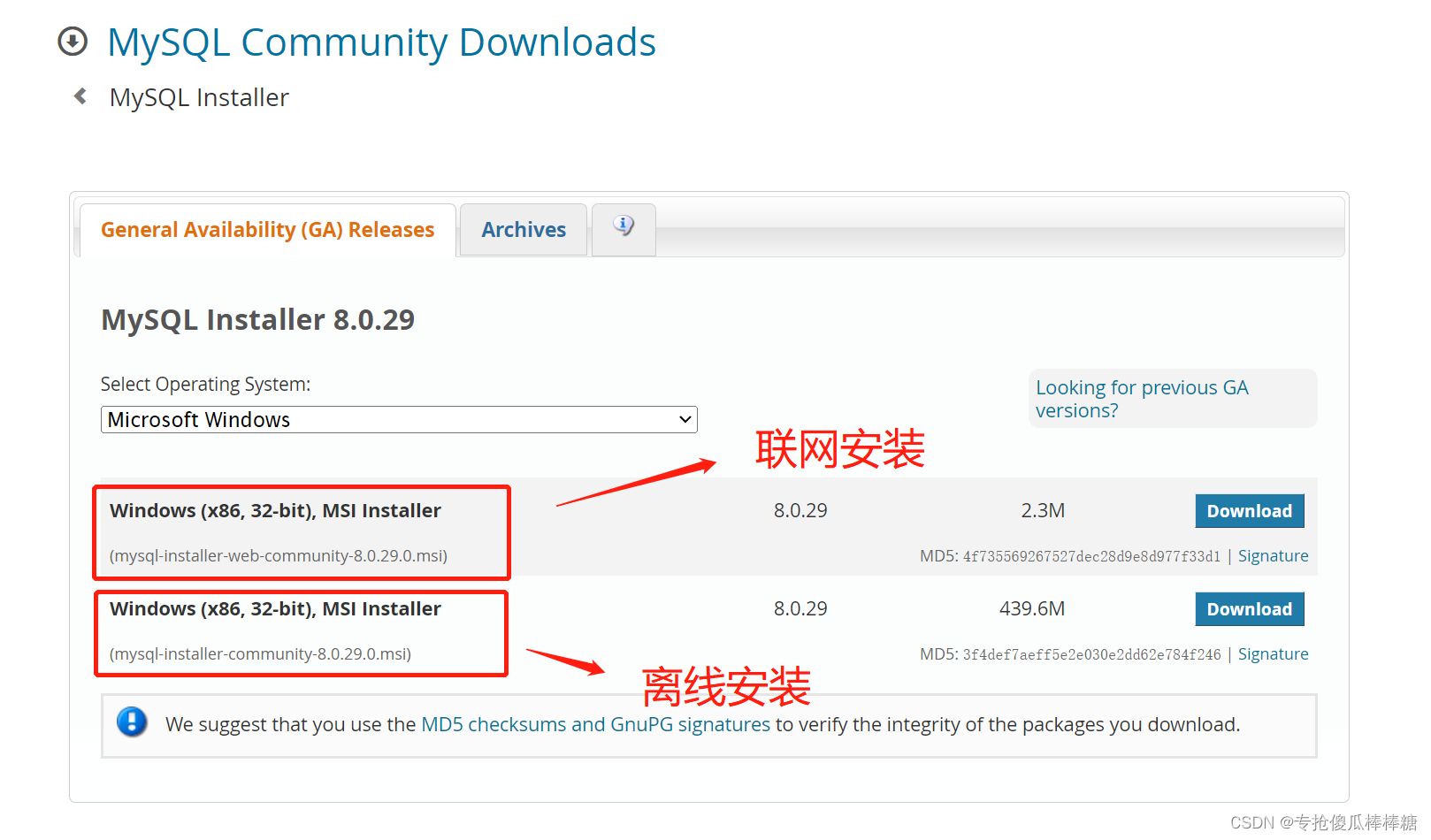The width and height of the screenshot is (1431, 840).
Task: Select the mysql-installer-web-community-8.0.29.0.msi filename
Action: pos(278,555)
